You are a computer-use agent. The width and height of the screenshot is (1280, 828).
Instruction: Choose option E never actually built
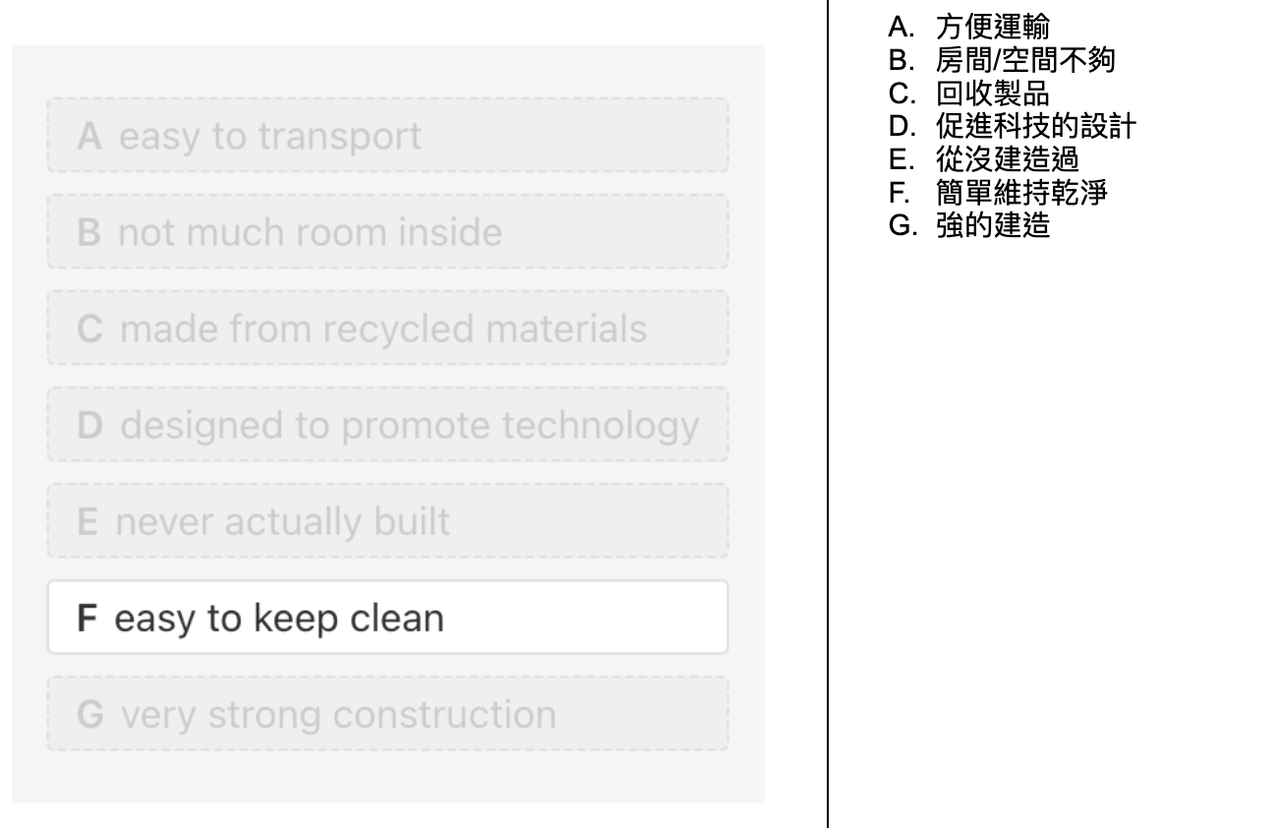tap(388, 521)
